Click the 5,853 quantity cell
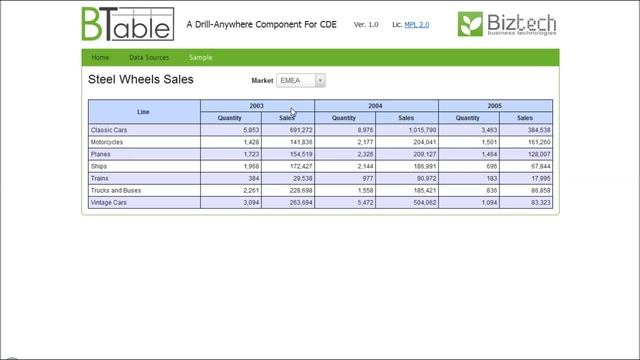Image resolution: width=640 pixels, height=360 pixels. (231, 130)
